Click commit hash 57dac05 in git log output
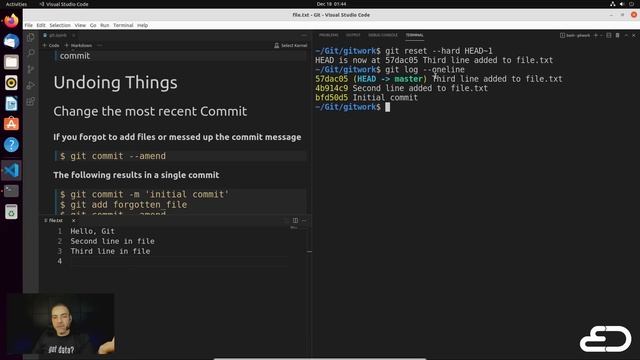 pyautogui.click(x=331, y=79)
